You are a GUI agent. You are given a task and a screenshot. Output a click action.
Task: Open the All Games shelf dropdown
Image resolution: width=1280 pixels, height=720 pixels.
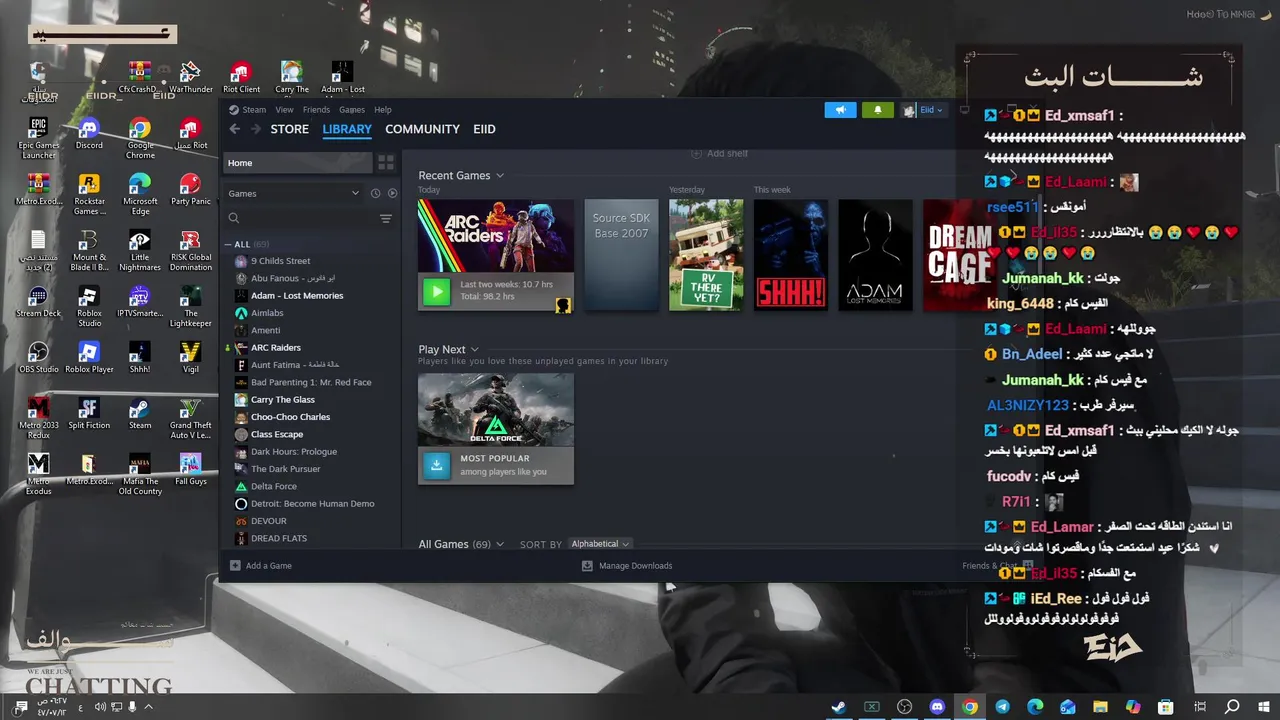(500, 544)
